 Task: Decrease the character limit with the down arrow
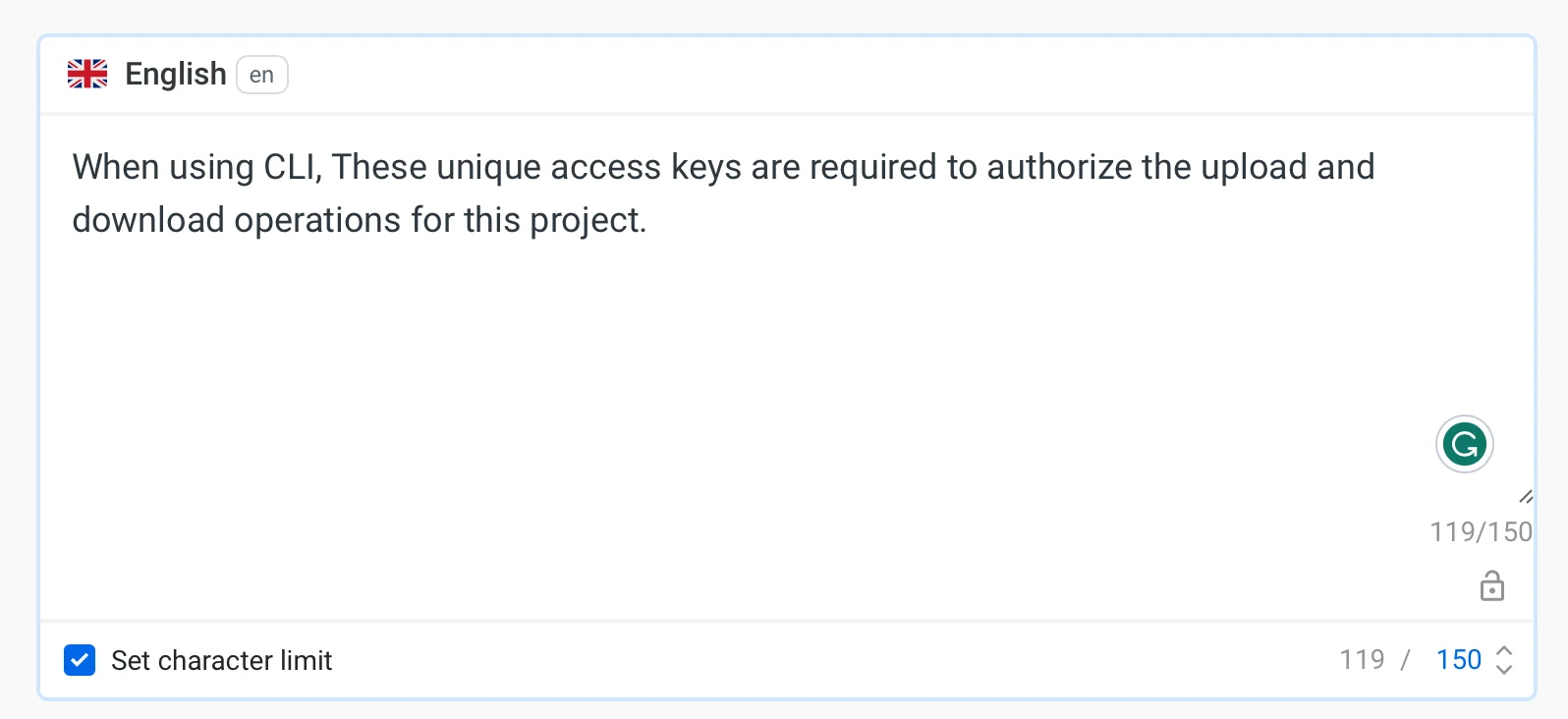coord(1503,669)
